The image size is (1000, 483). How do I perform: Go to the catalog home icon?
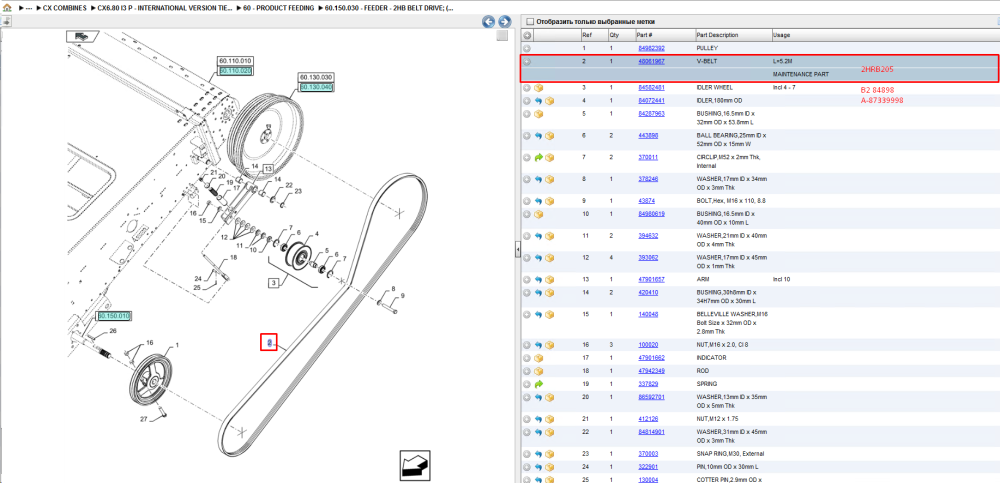pyautogui.click(x=7, y=8)
